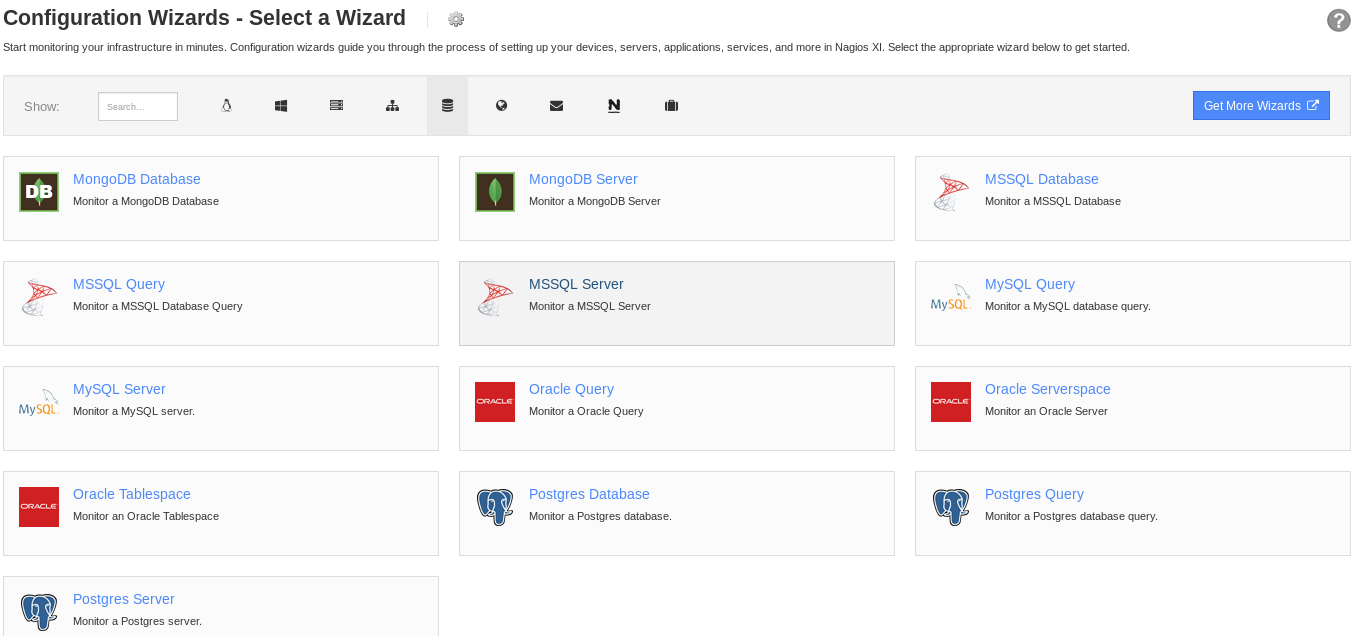Viewport: 1358px width, 636px height.
Task: Click the MySQL Query dolphin logo
Action: [951, 297]
